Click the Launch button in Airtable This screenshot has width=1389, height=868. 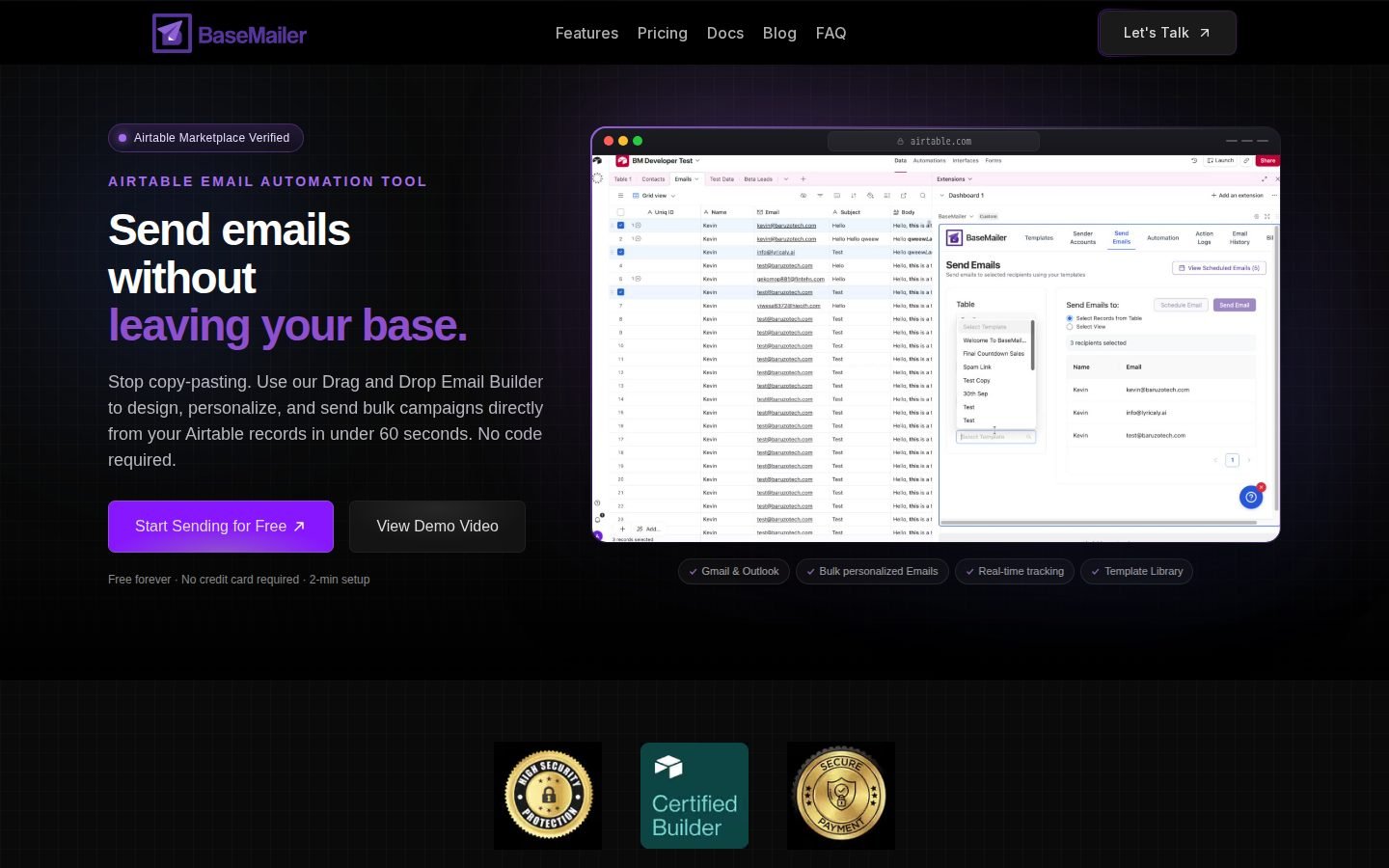click(x=1220, y=160)
